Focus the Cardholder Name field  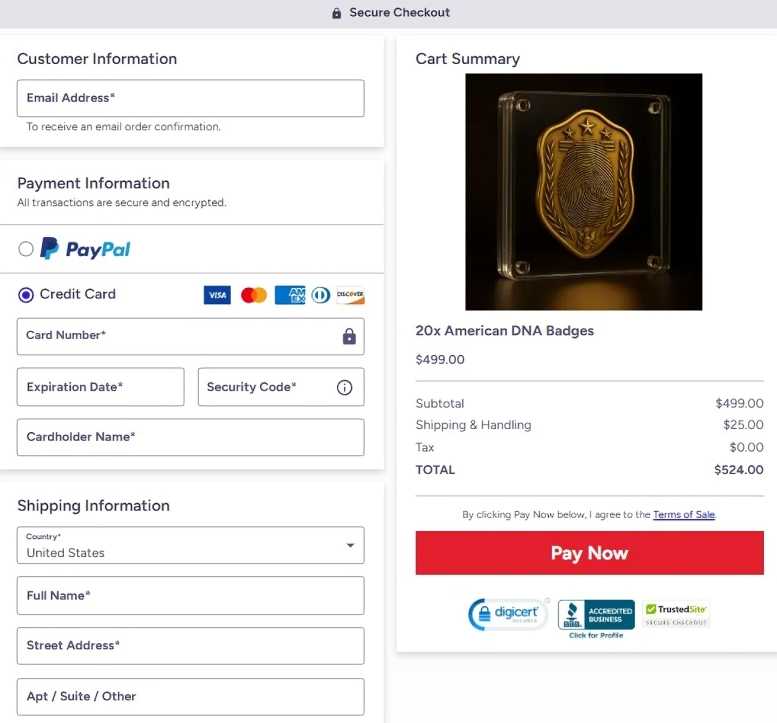pos(190,437)
